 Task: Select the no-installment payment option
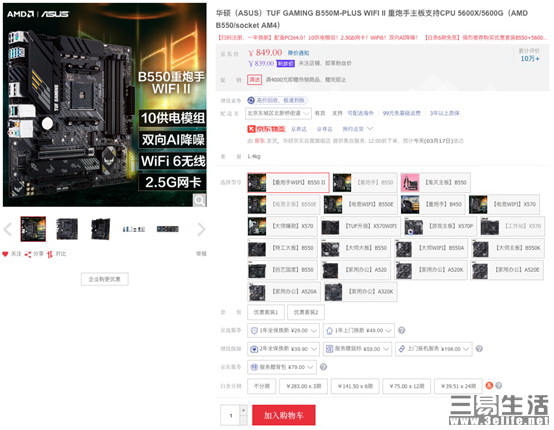262,386
